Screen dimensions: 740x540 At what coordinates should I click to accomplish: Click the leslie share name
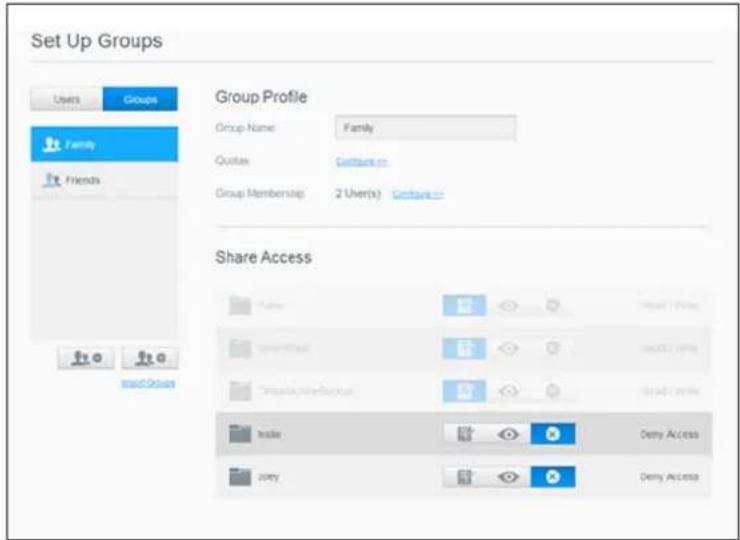[269, 434]
